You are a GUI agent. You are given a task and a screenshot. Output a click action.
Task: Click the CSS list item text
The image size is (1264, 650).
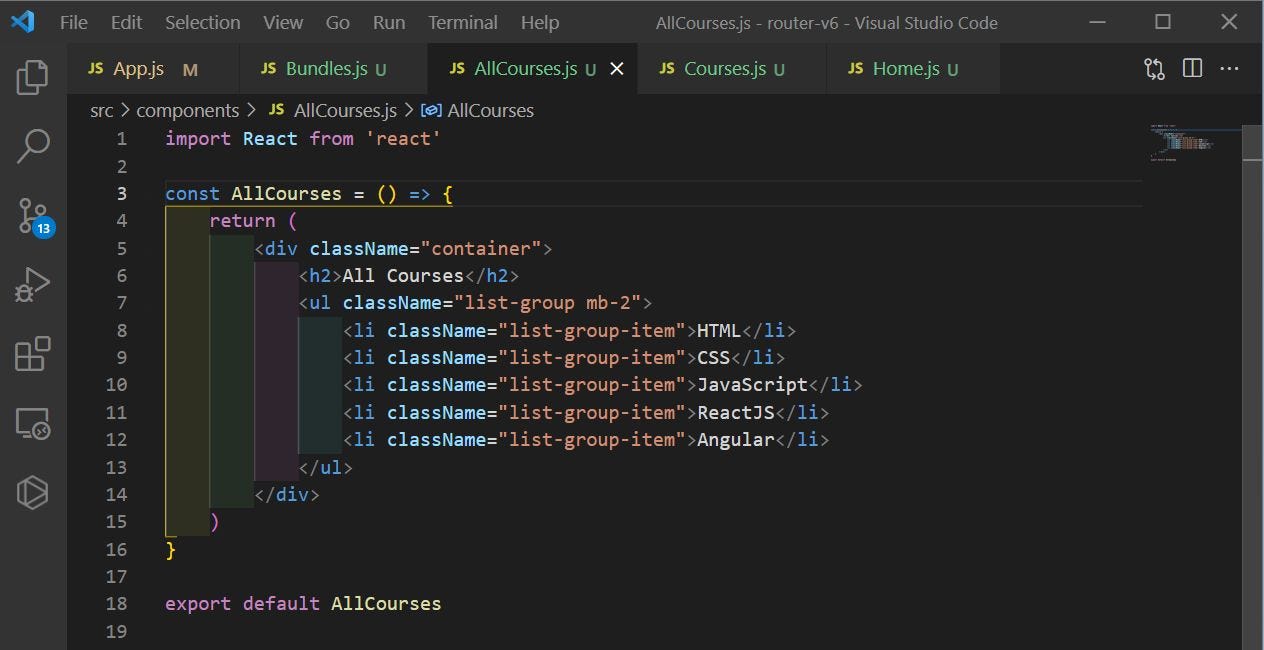(x=713, y=357)
